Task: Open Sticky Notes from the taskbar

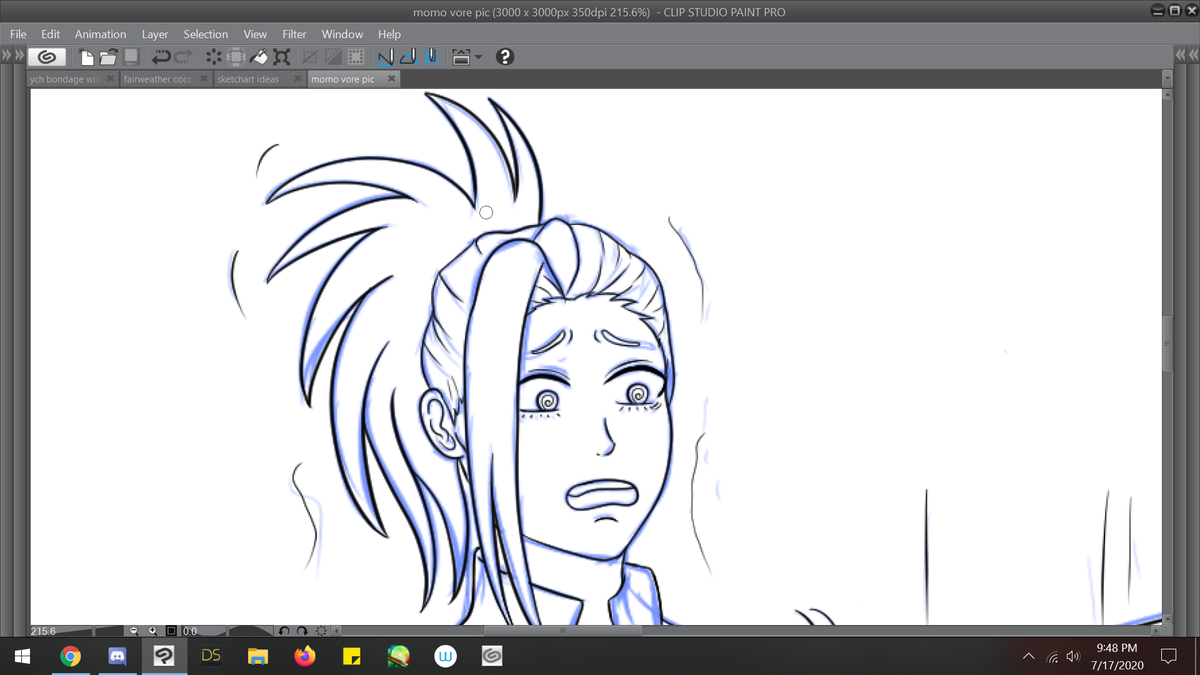Action: (x=352, y=657)
